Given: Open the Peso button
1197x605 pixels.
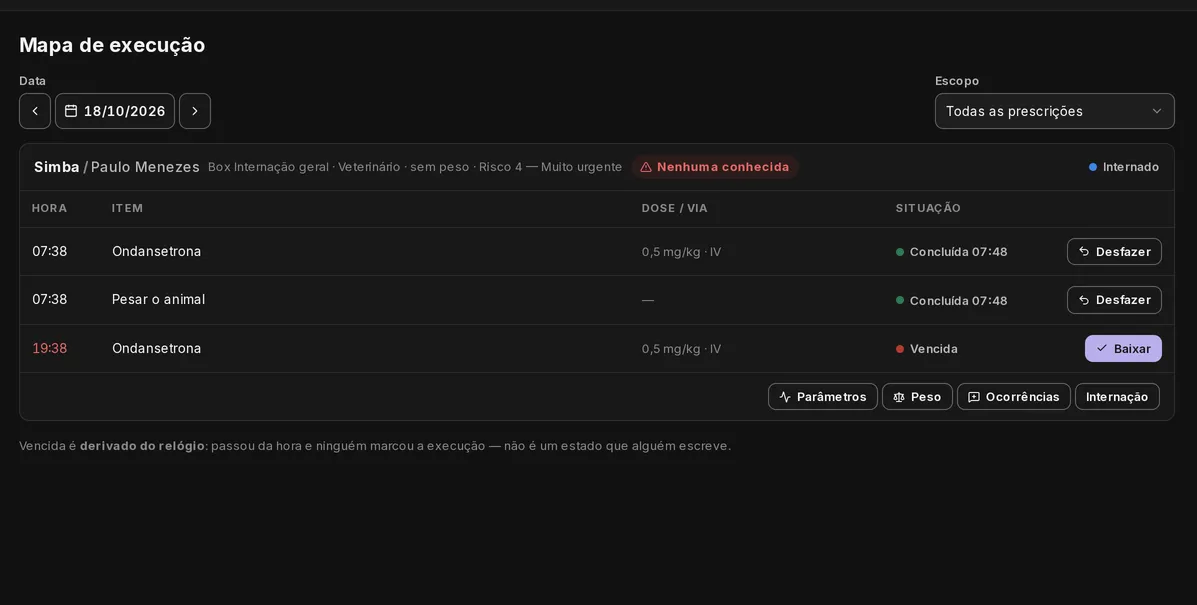Looking at the screenshot, I should (x=917, y=397).
